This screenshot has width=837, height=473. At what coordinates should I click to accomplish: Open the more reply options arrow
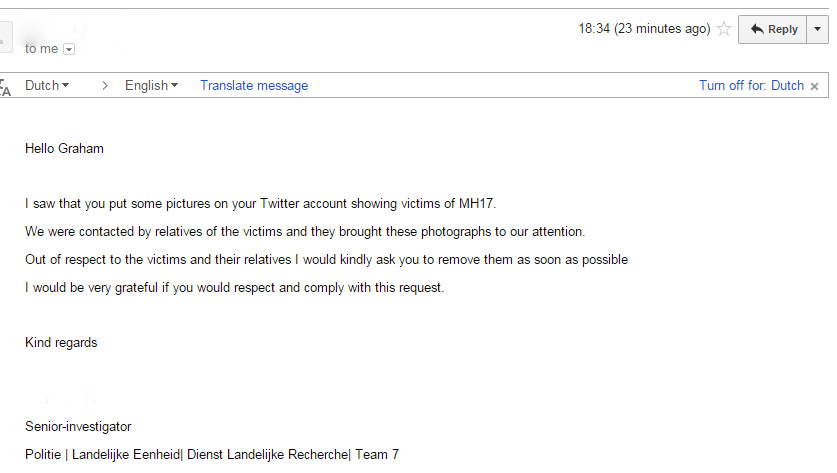pos(818,29)
